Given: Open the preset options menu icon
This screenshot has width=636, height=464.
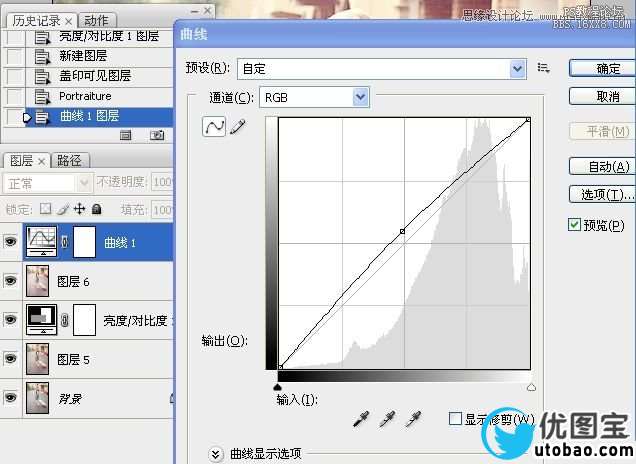Looking at the screenshot, I should (544, 68).
